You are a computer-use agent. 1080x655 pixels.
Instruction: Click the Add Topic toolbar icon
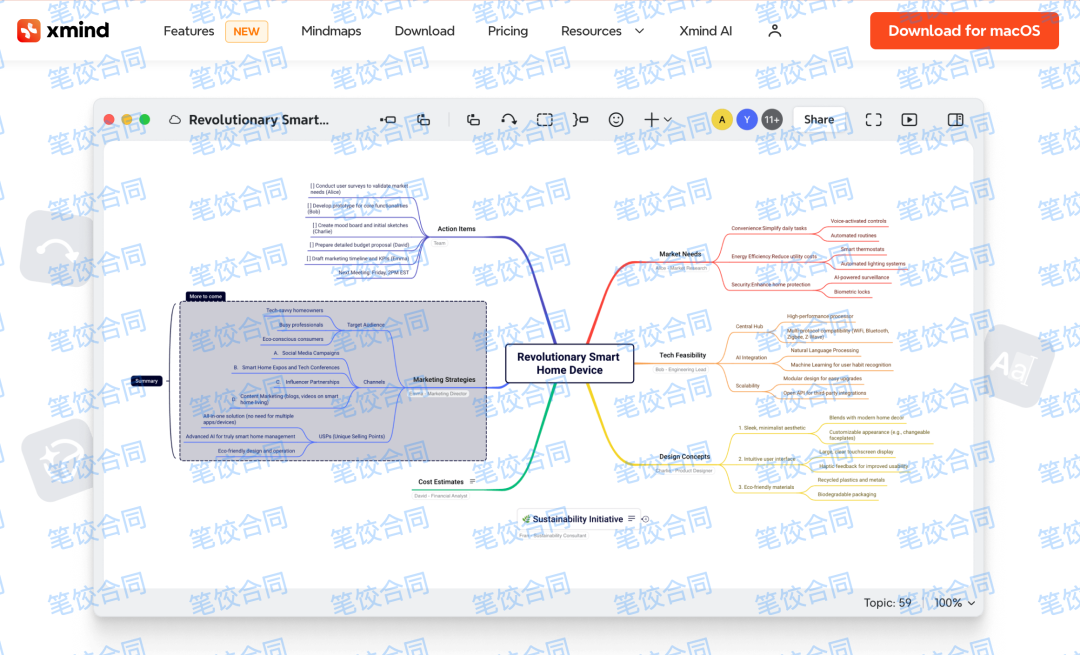coord(388,120)
